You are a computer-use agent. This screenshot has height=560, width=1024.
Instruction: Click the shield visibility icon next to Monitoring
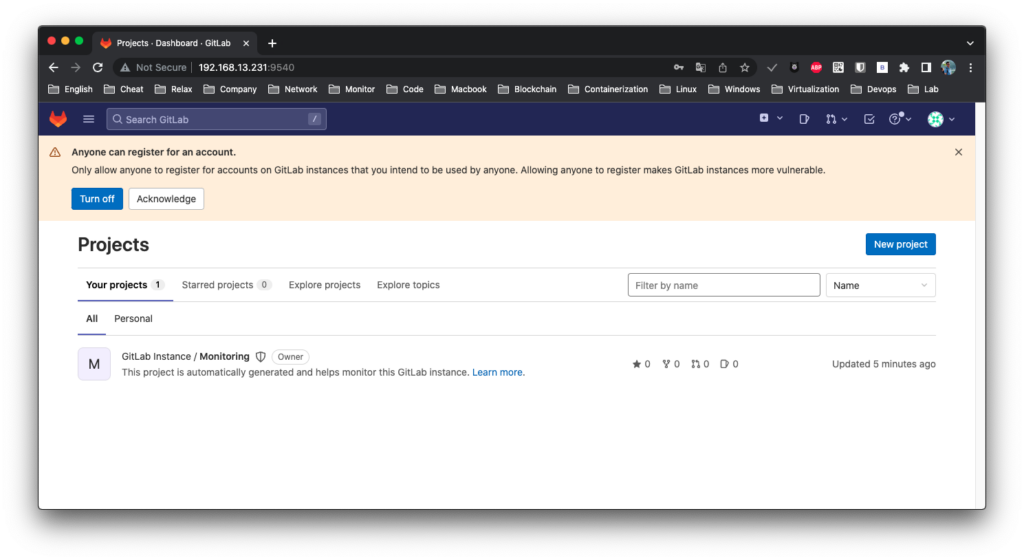261,356
